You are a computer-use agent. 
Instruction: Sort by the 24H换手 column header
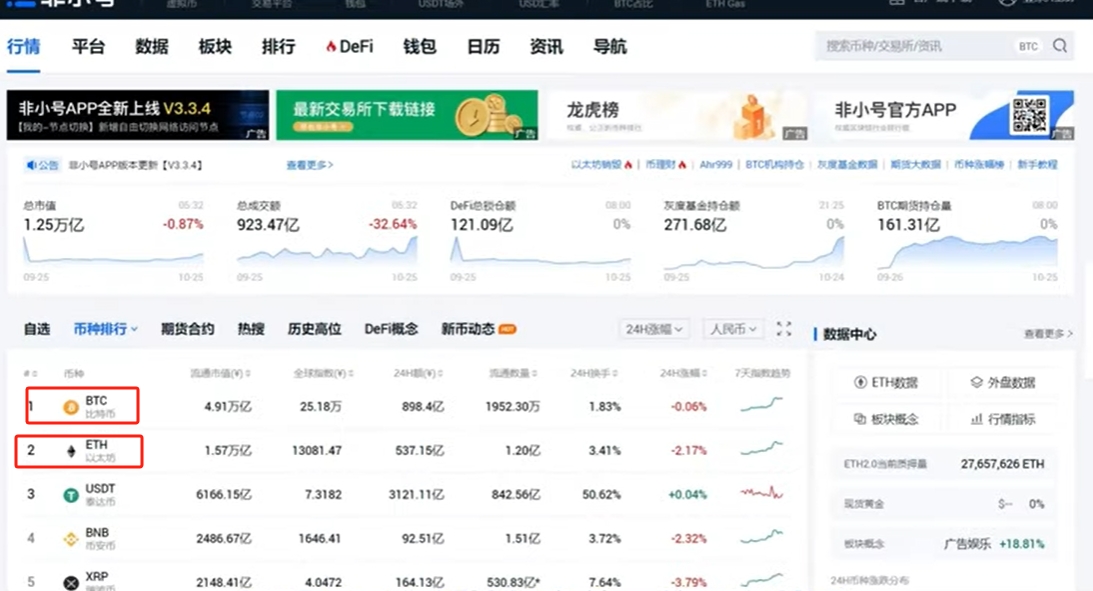click(594, 374)
